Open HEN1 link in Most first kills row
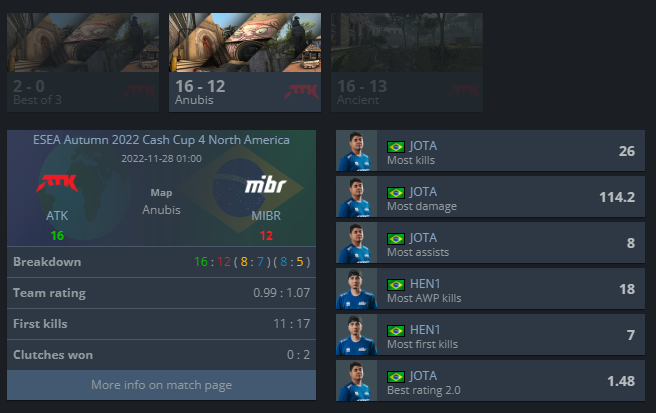The image size is (656, 413). [x=425, y=330]
